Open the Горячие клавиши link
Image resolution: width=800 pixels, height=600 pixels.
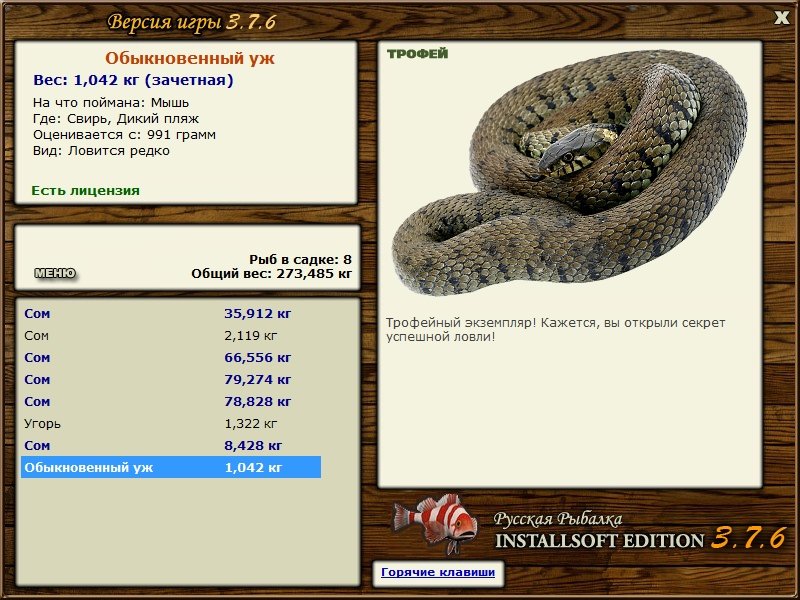pos(438,572)
